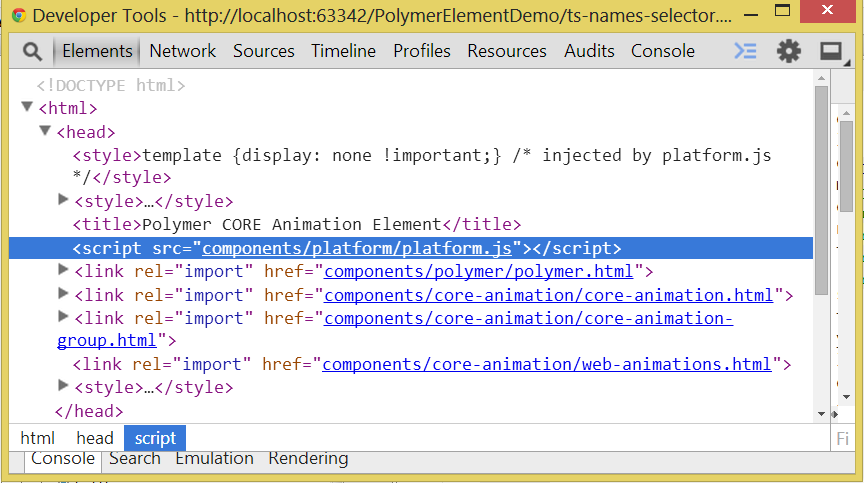Open DevTools settings gear
Viewport: 864px width, 484px height.
[x=789, y=51]
